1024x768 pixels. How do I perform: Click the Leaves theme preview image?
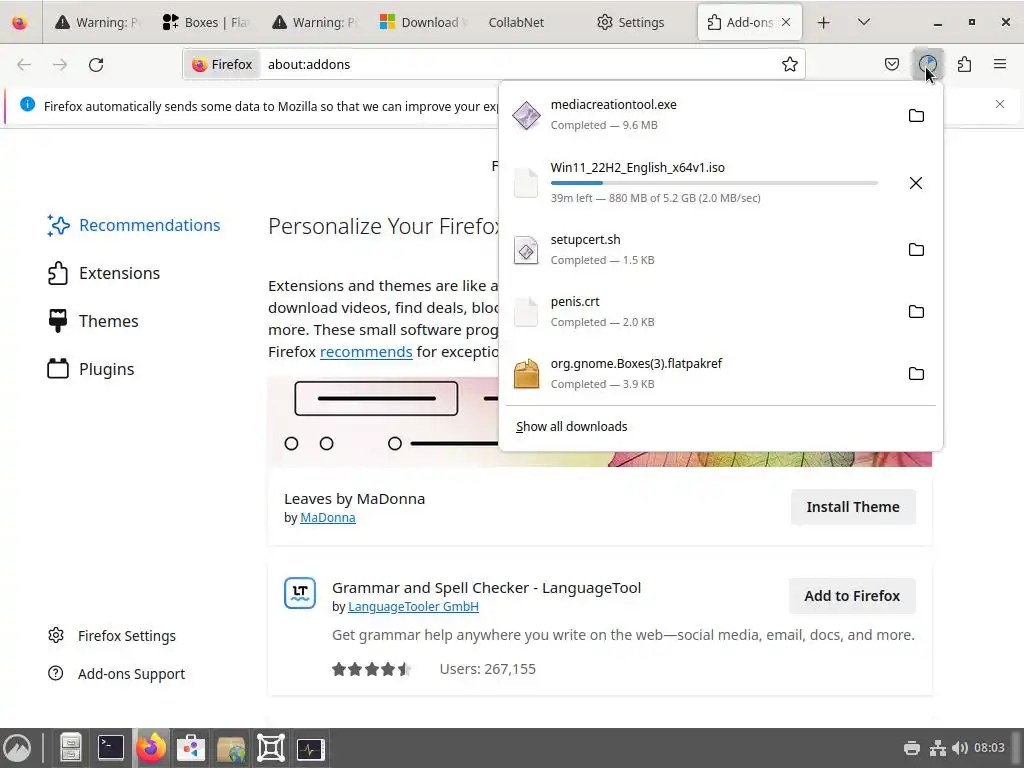pyautogui.click(x=385, y=421)
